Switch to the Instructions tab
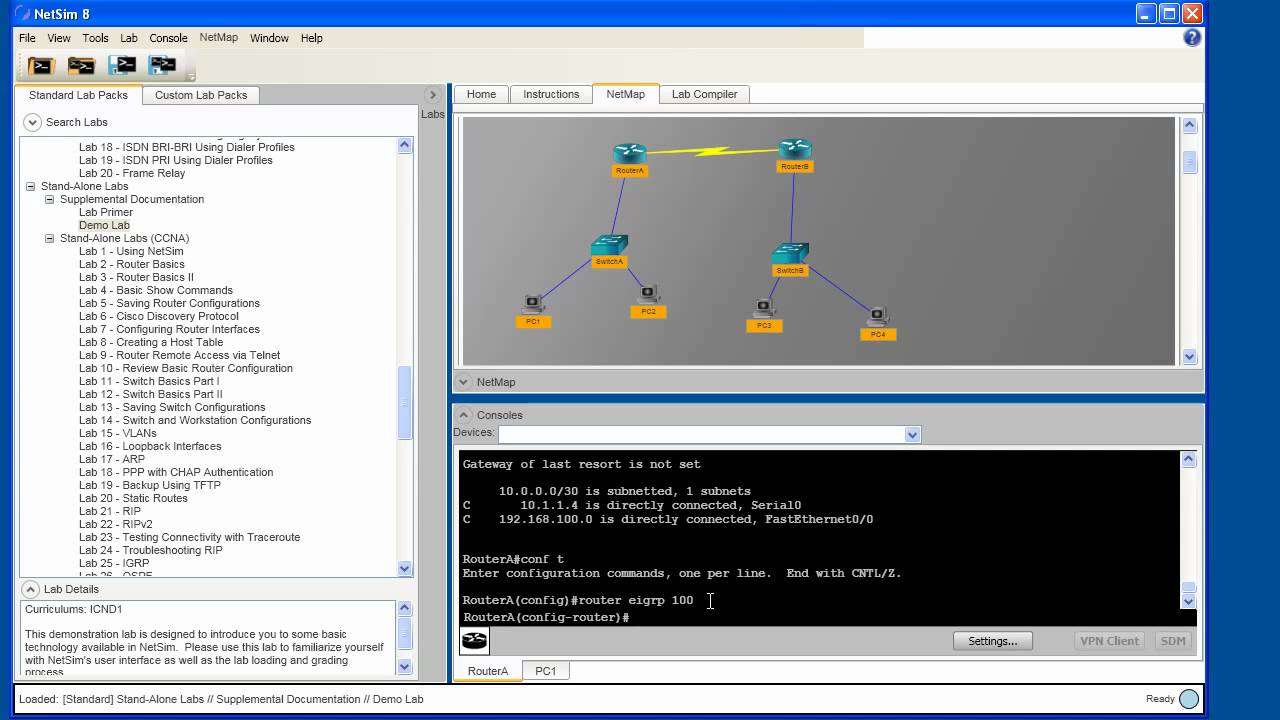 [x=551, y=94]
